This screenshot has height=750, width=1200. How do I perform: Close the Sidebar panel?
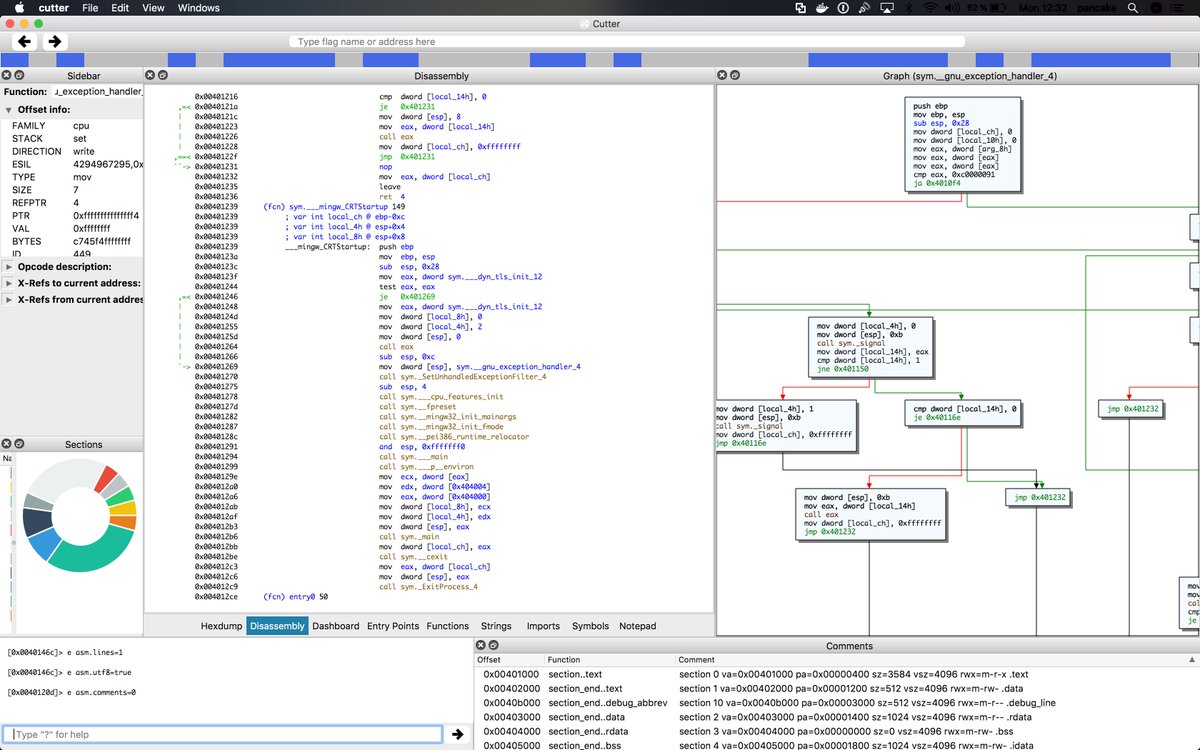pyautogui.click(x=6, y=76)
